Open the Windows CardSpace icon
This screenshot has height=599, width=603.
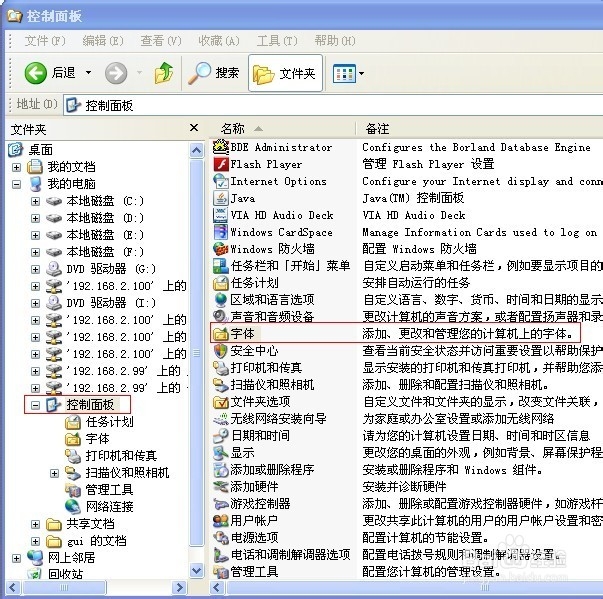pyautogui.click(x=221, y=232)
